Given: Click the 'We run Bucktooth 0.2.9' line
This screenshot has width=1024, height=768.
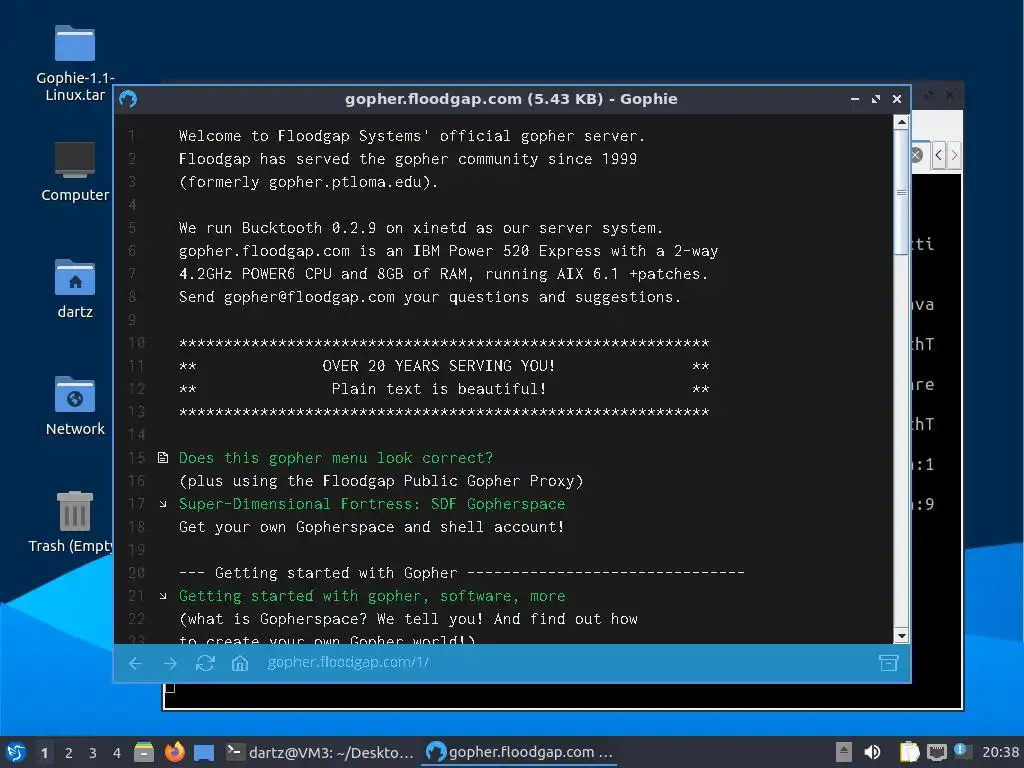Looking at the screenshot, I should [x=421, y=228].
